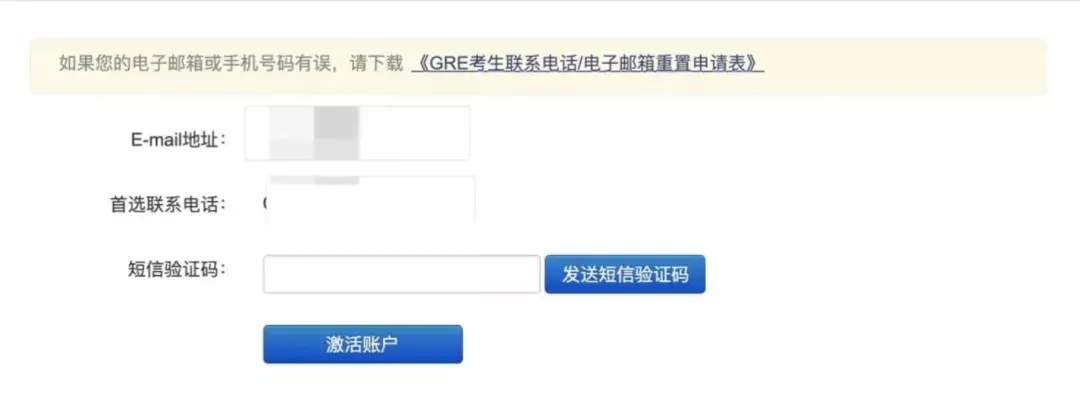The height and width of the screenshot is (410, 1080).
Task: Click the mosaic-covered email address area
Action: pyautogui.click(x=357, y=133)
